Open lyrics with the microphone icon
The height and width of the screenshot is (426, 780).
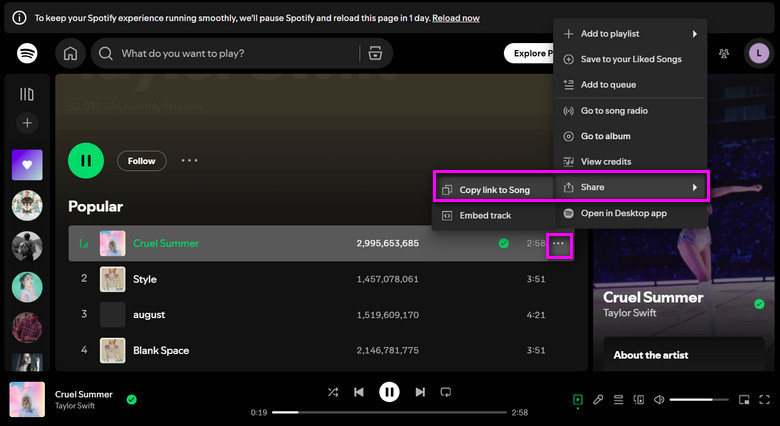[598, 399]
